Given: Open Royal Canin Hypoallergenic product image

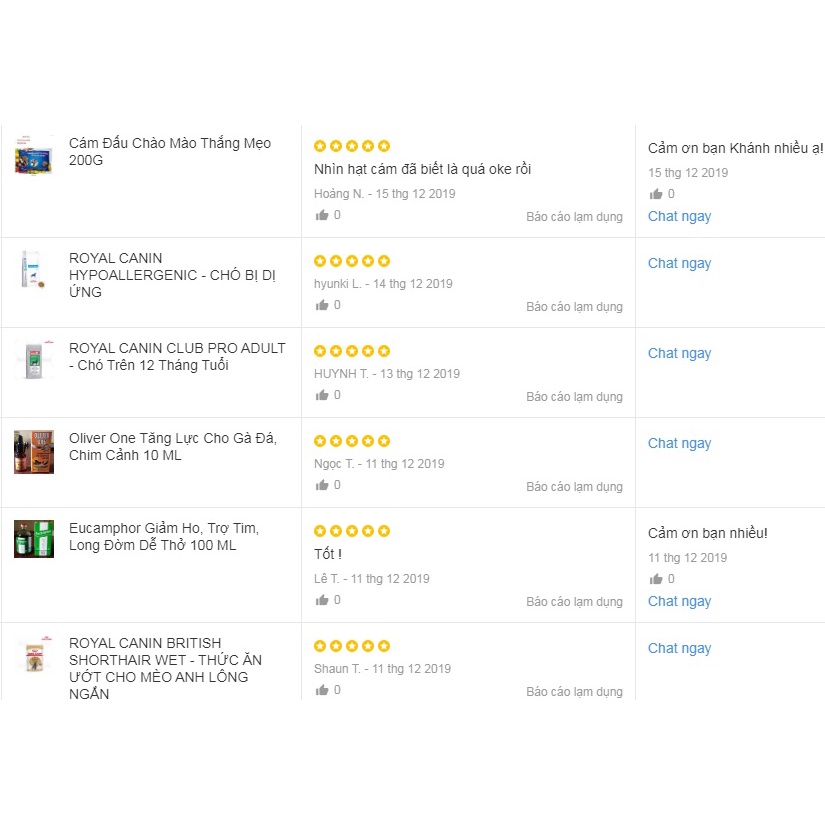Looking at the screenshot, I should 34,270.
